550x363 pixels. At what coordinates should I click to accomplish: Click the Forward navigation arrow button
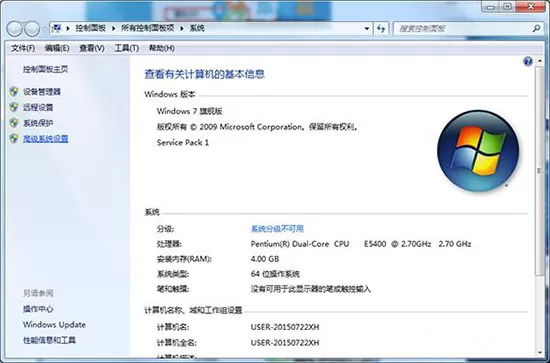pos(32,29)
